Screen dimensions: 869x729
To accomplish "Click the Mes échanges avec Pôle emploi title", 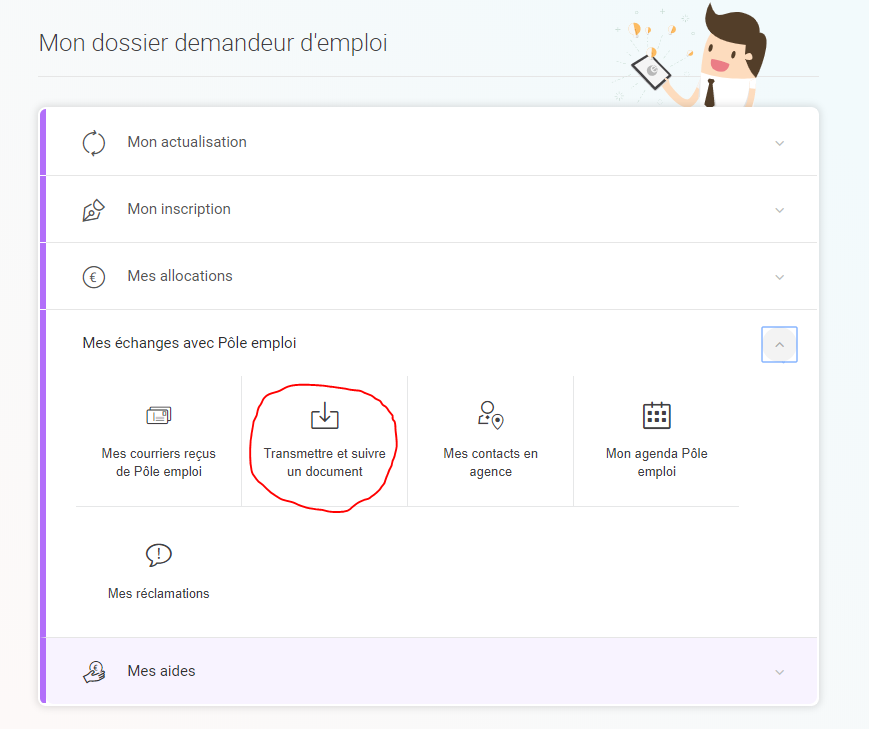I will tap(189, 343).
